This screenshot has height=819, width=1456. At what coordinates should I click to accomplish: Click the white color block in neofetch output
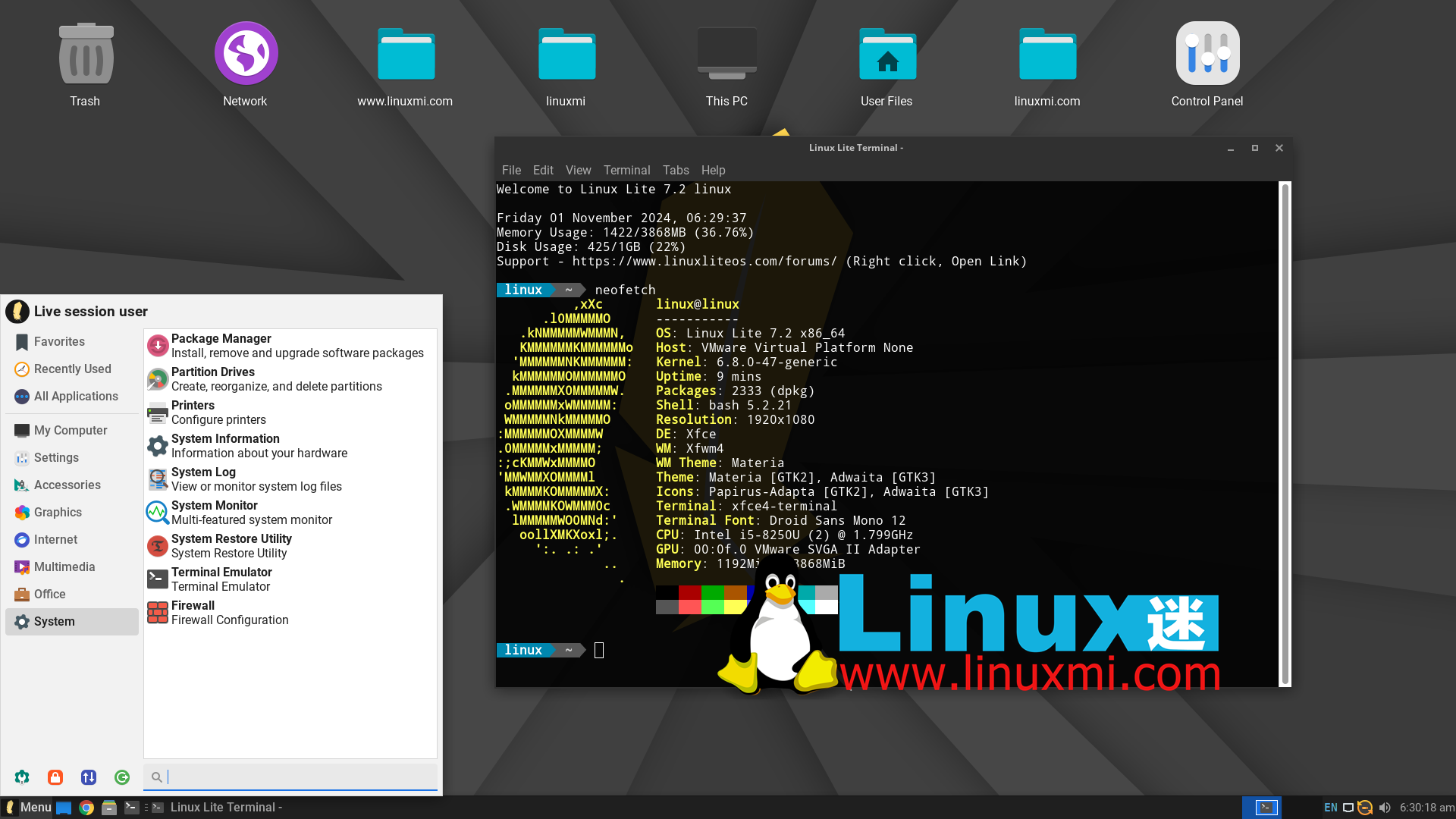(x=827, y=607)
